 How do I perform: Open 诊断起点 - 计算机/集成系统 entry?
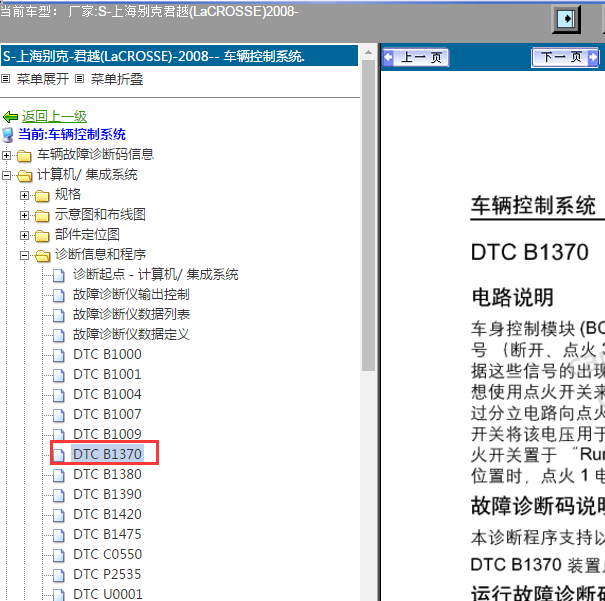point(155,275)
